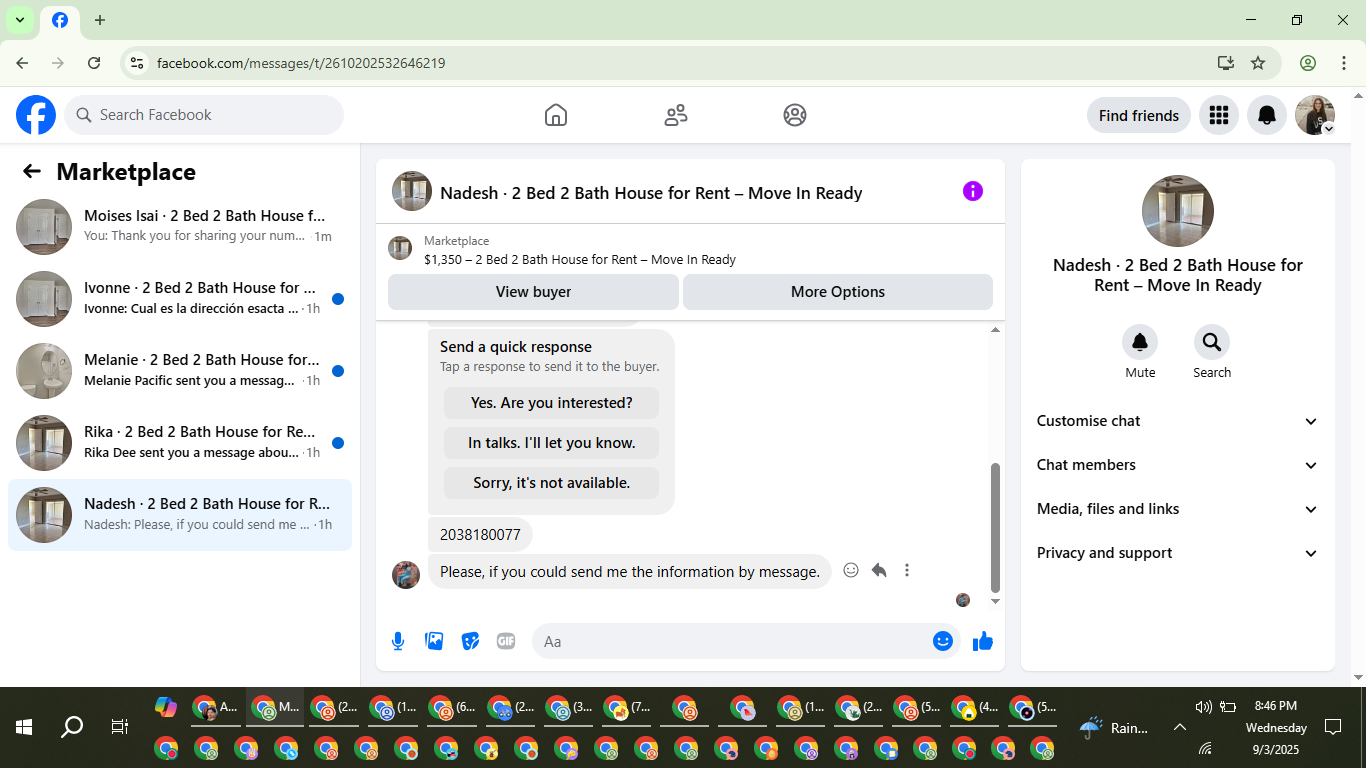The image size is (1366, 768).
Task: Open Nadesh listing thumbnail in right panel
Action: [x=1178, y=211]
